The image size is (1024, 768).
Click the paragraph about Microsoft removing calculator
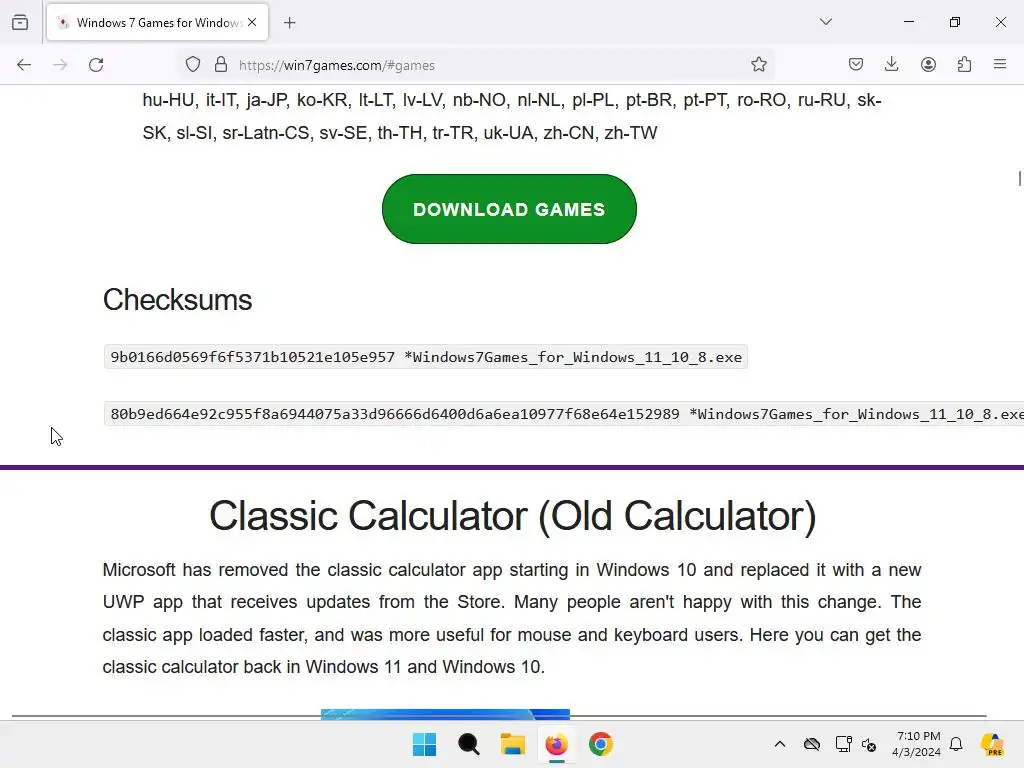click(512, 618)
